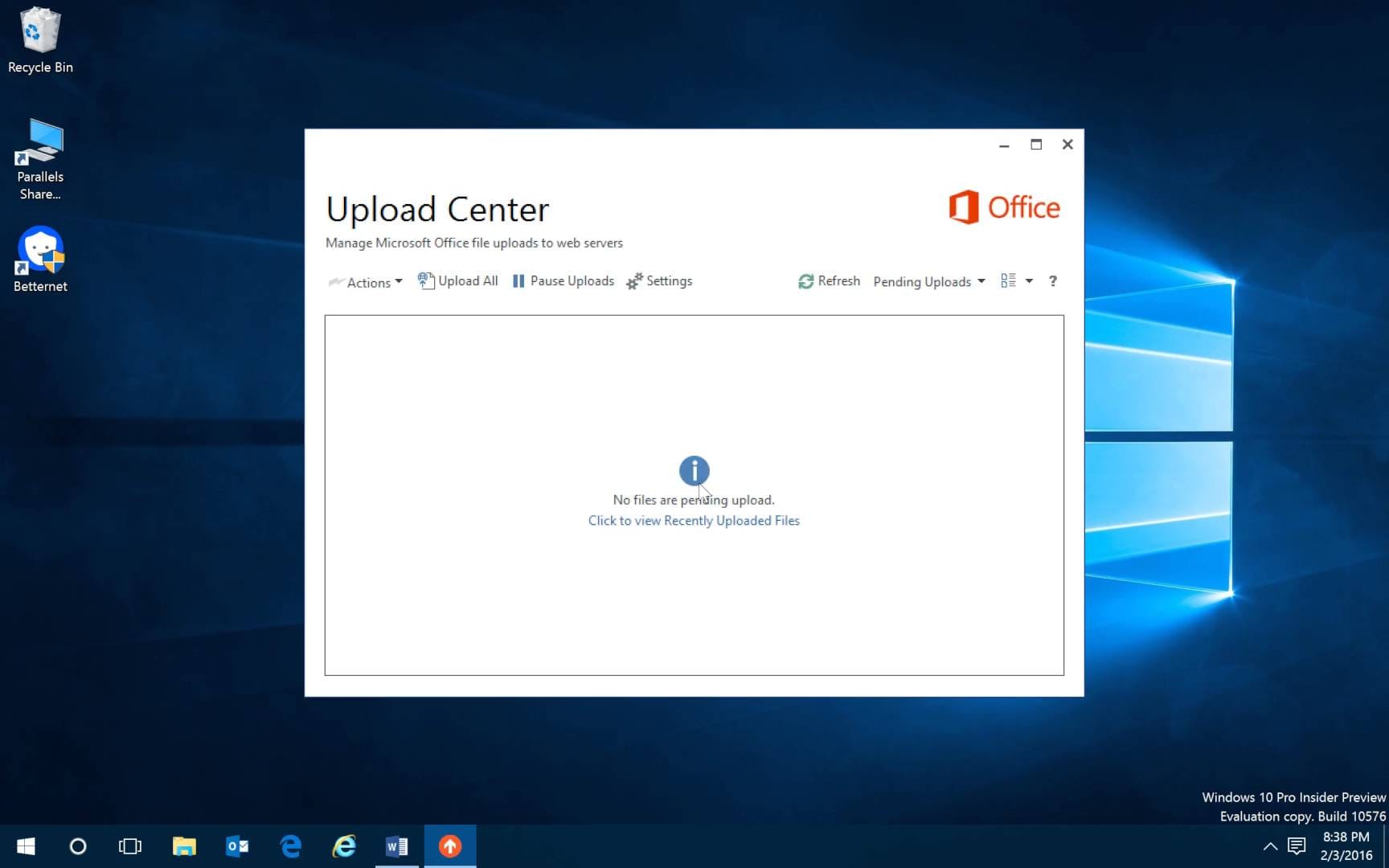Open Task View in taskbar
This screenshot has height=868, width=1389.
click(x=130, y=846)
